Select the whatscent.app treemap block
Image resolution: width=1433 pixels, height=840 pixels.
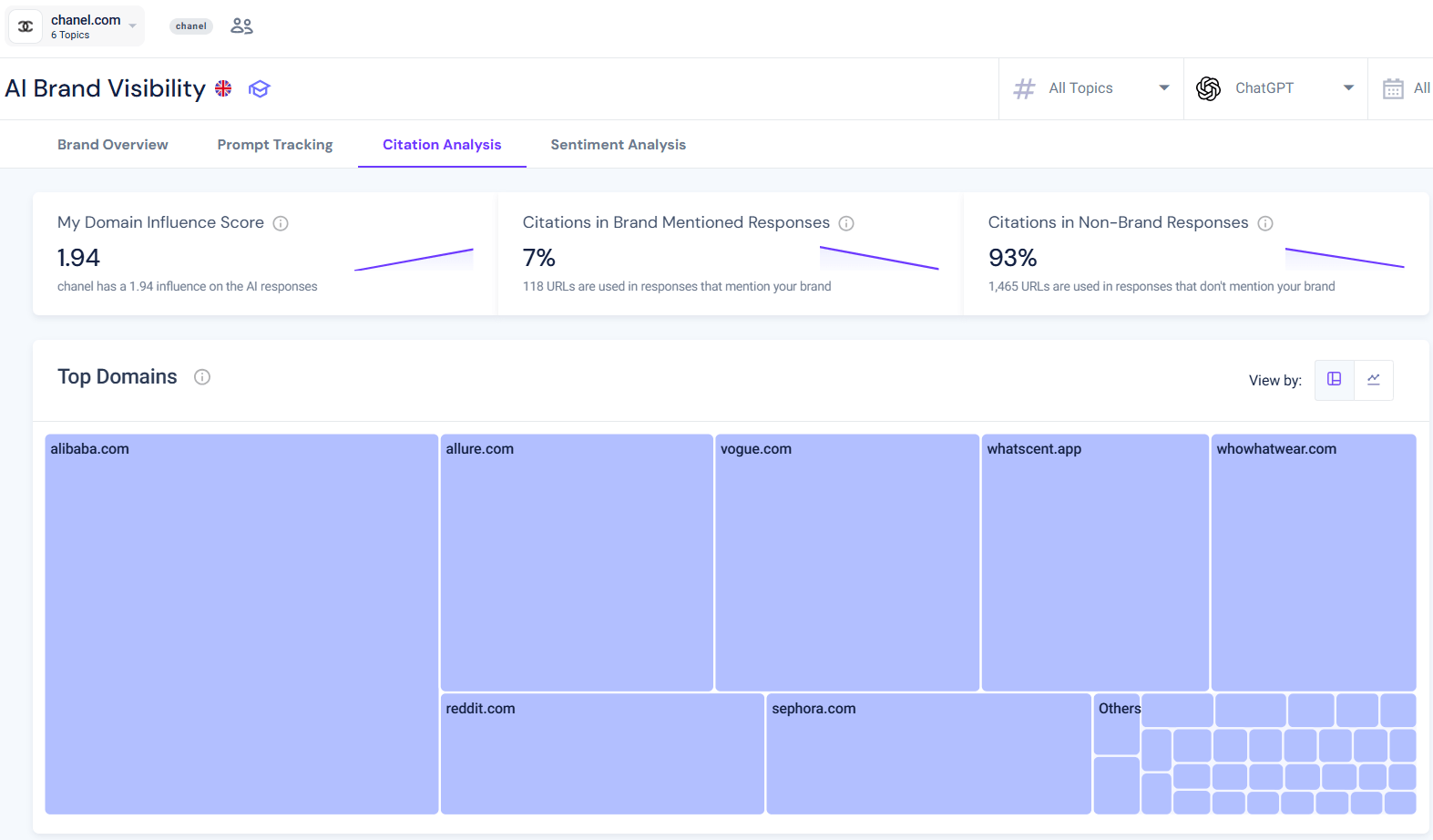click(x=1095, y=562)
